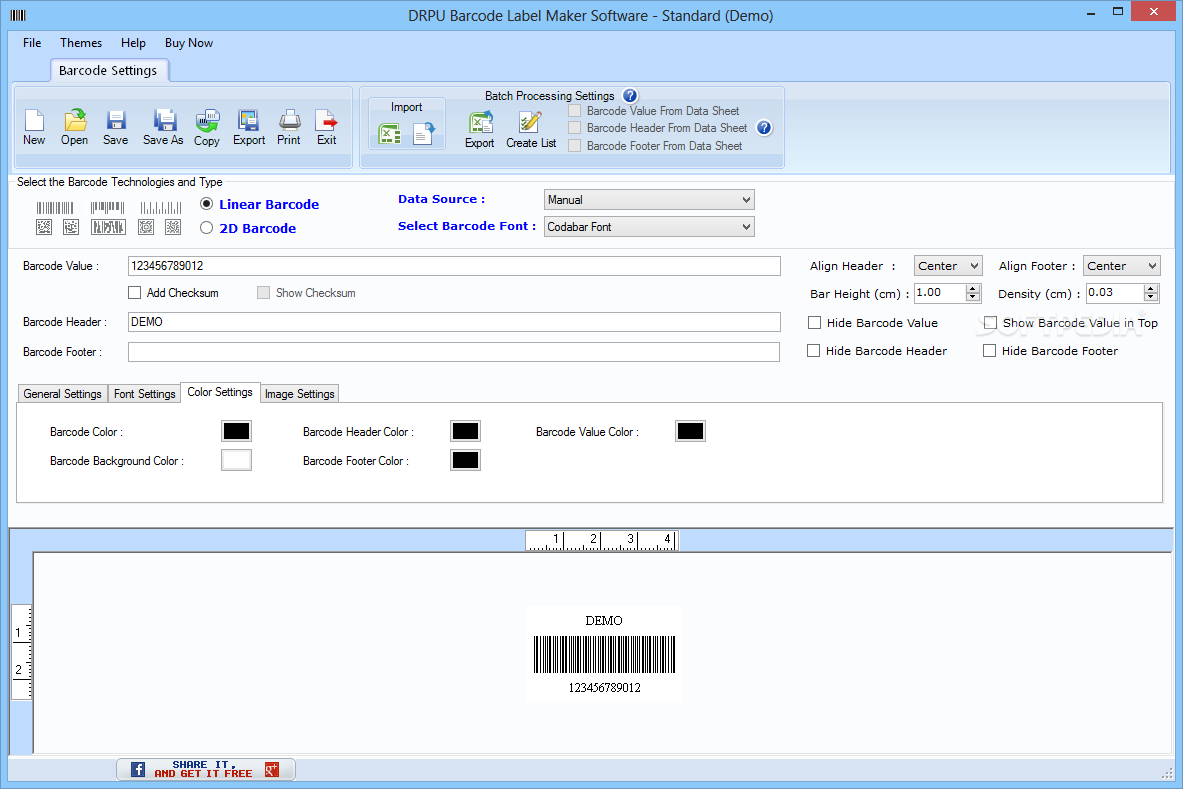Pick the Barcode Header Color swatch
Image resolution: width=1183 pixels, height=789 pixels.
tap(466, 431)
